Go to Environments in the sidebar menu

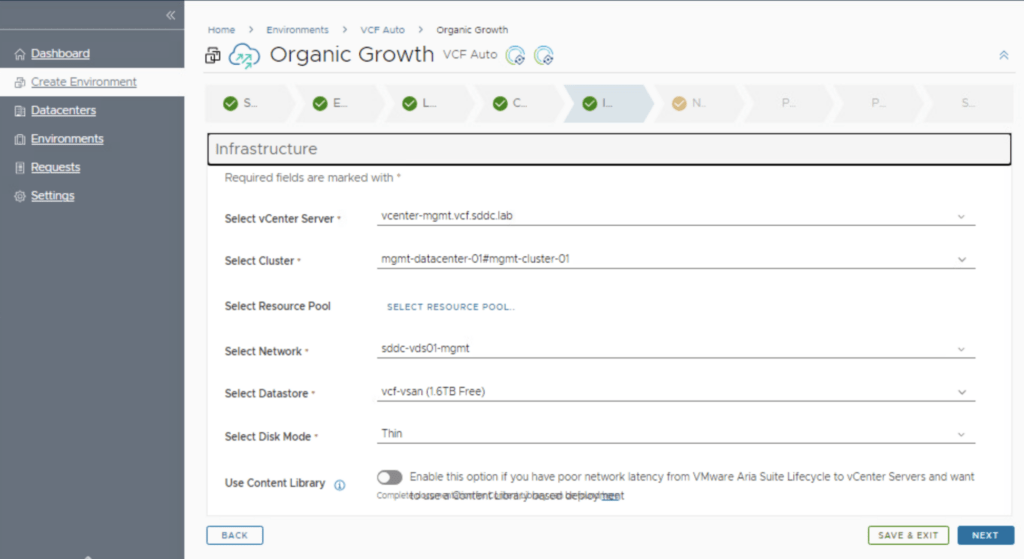click(67, 139)
